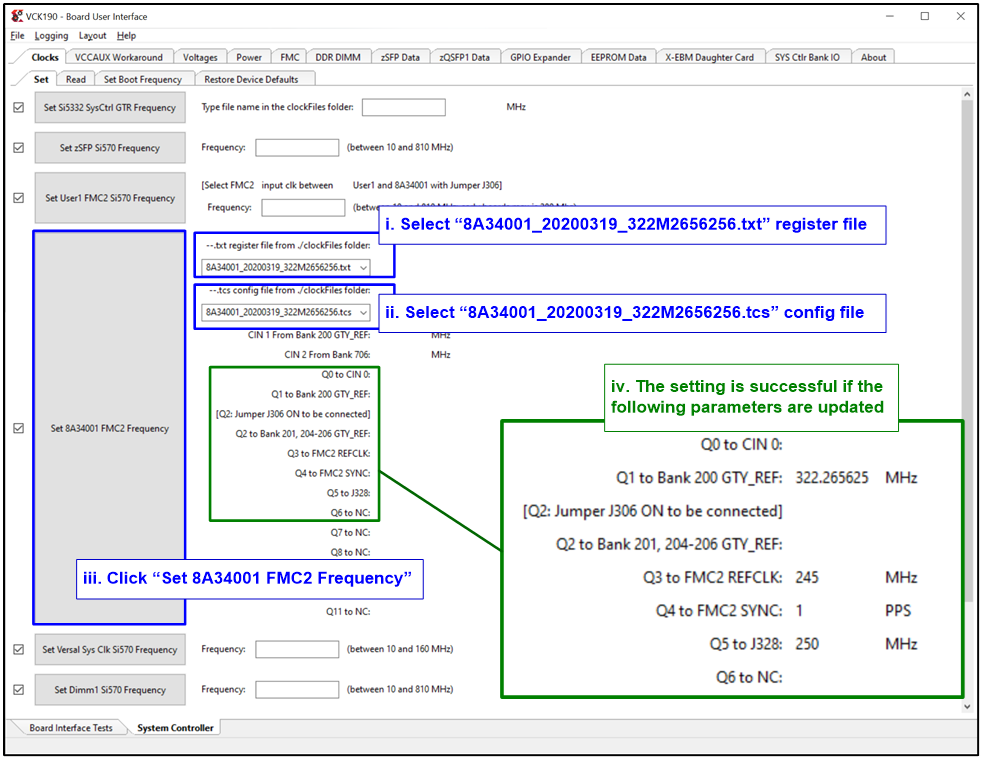
Task: Focus the Dimm1 Si570 Frequency input field
Action: click(x=297, y=689)
